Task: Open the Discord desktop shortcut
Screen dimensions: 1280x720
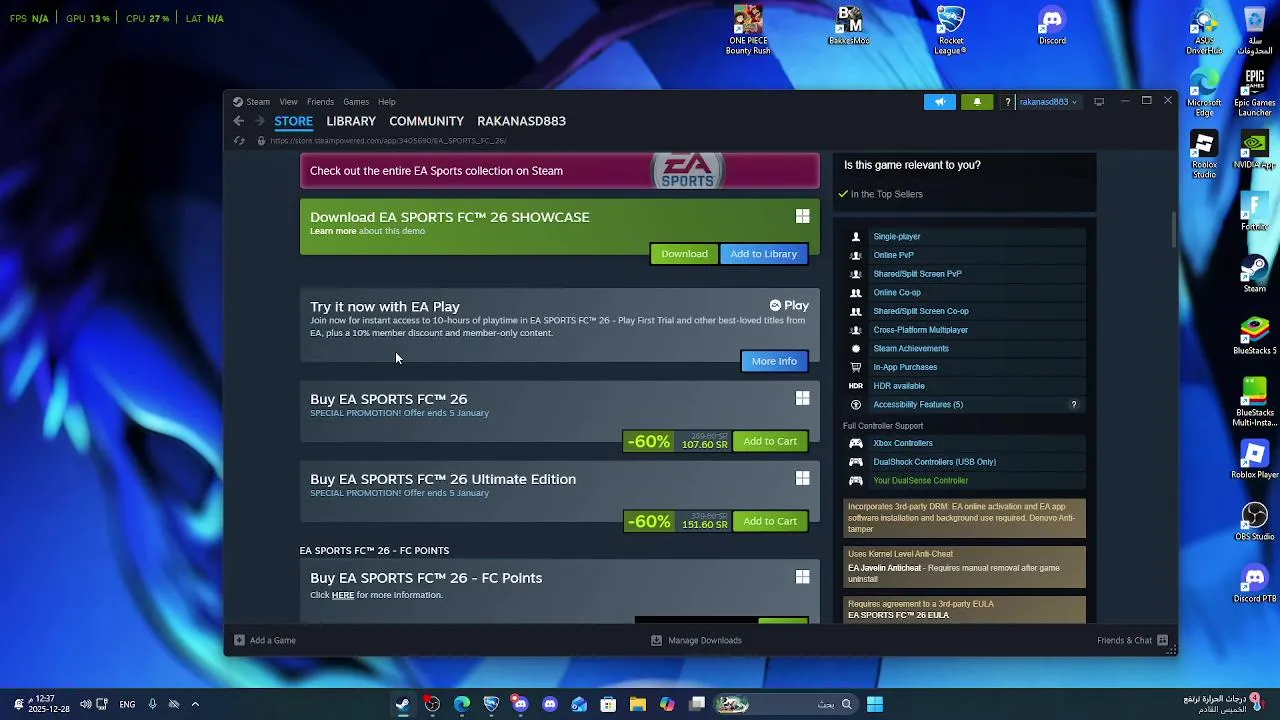Action: pos(1052,26)
